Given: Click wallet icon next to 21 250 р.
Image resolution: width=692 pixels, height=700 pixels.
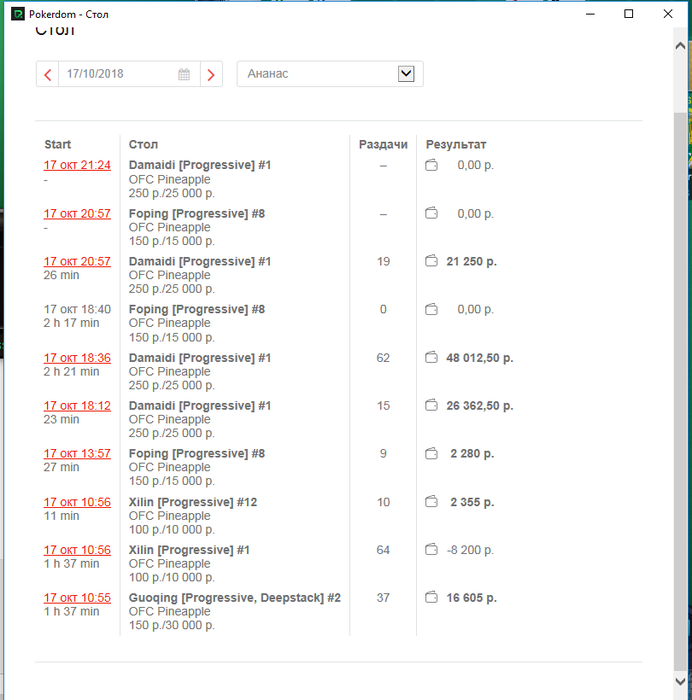Looking at the screenshot, I should [431, 261].
